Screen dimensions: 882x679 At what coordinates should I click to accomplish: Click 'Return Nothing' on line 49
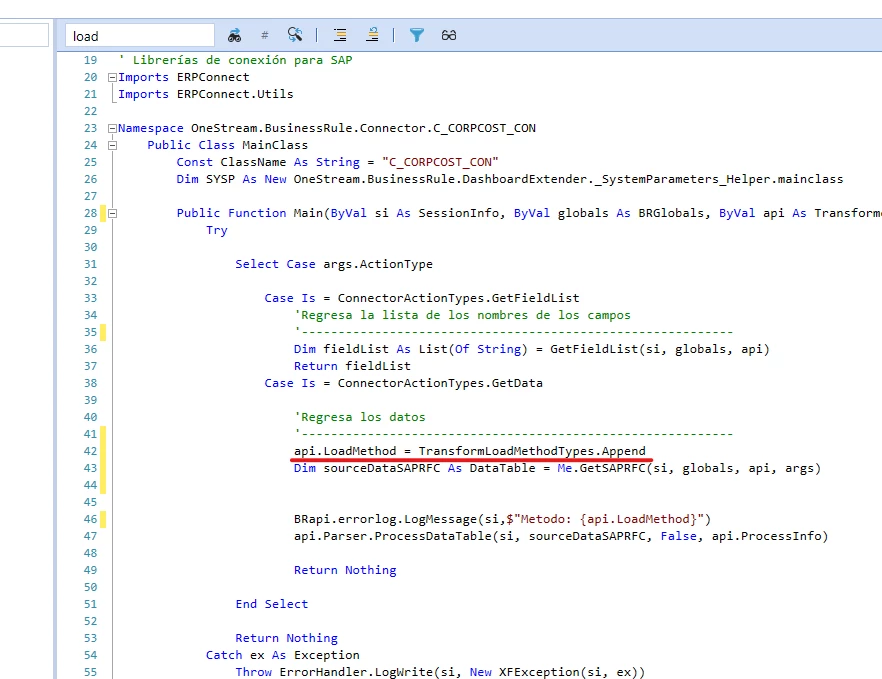(x=345, y=570)
